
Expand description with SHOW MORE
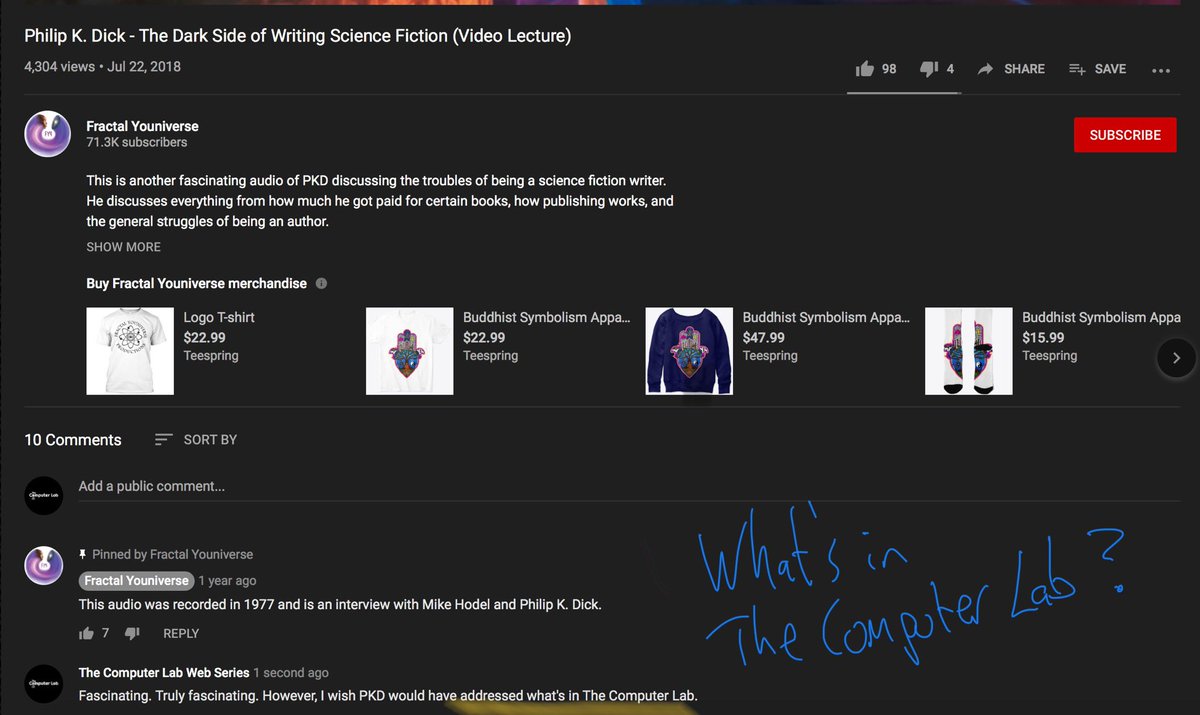click(x=123, y=247)
